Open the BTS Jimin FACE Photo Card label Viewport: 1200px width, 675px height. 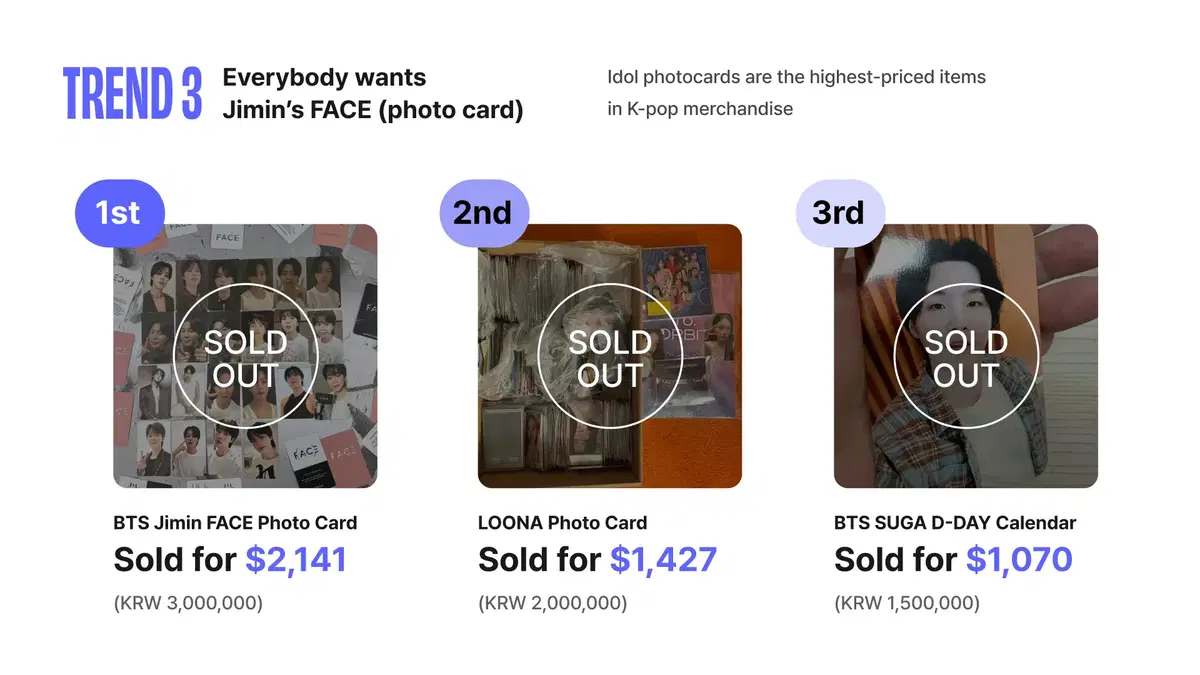tap(235, 523)
